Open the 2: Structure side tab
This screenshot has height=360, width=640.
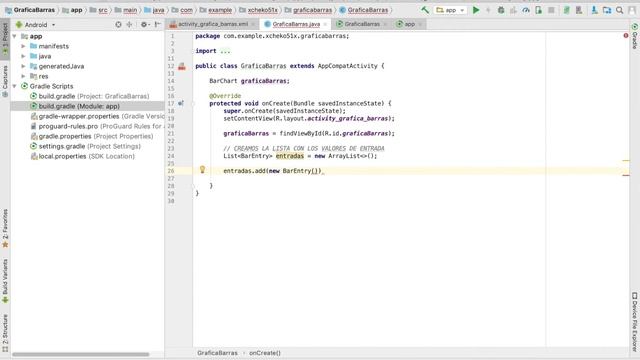5,333
